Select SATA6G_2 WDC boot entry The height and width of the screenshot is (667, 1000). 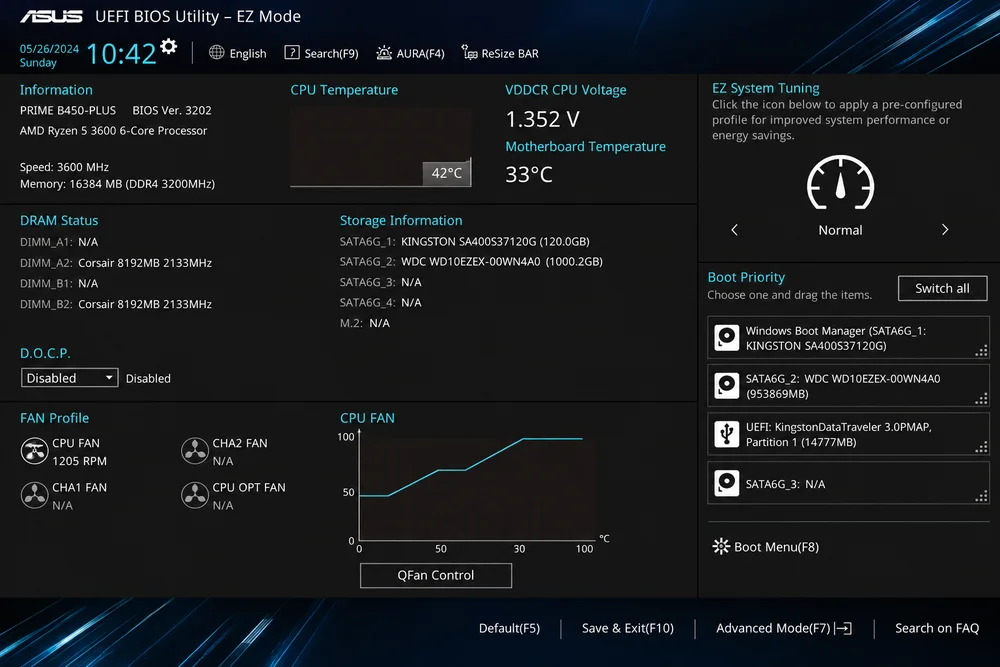[x=848, y=386]
